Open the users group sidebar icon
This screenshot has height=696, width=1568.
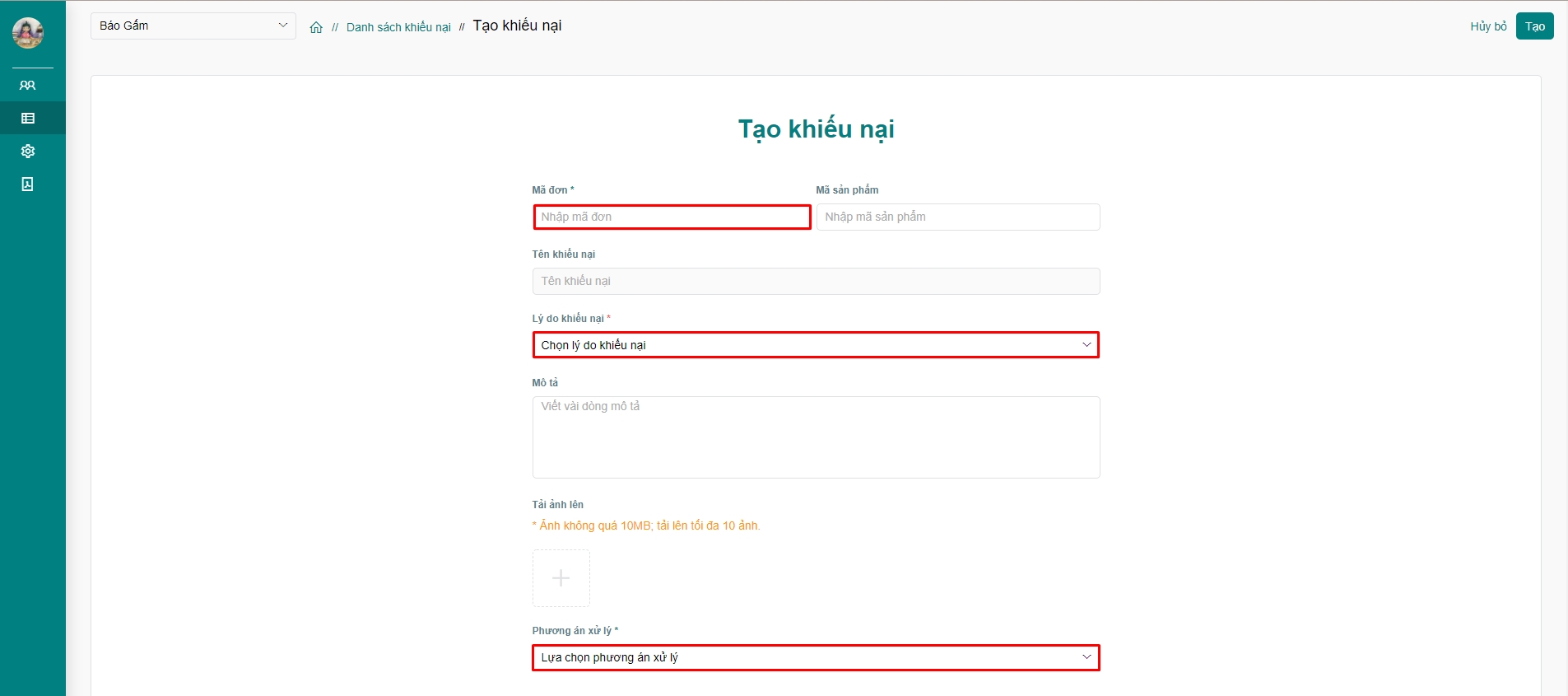[x=28, y=85]
